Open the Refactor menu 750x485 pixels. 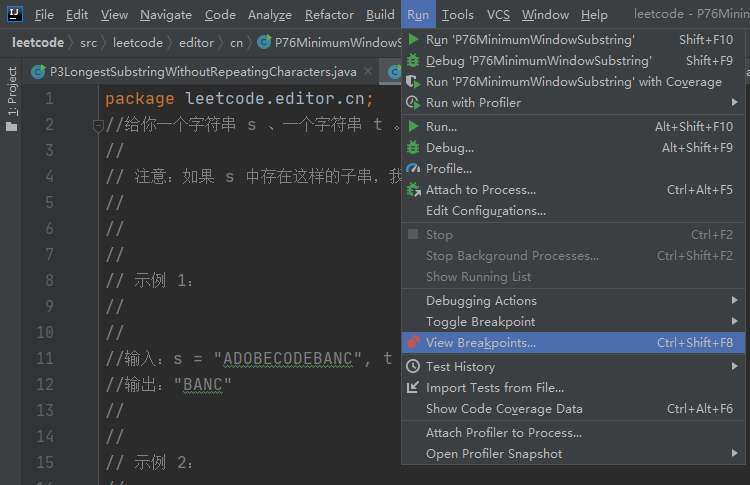[x=329, y=15]
